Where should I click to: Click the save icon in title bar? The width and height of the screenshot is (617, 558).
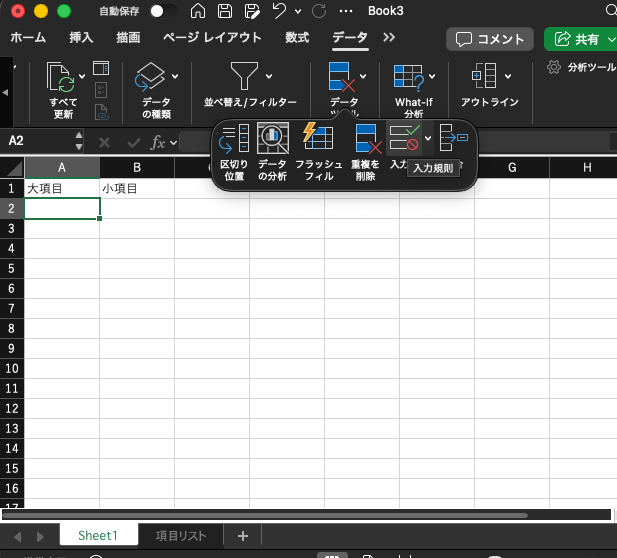coord(225,12)
